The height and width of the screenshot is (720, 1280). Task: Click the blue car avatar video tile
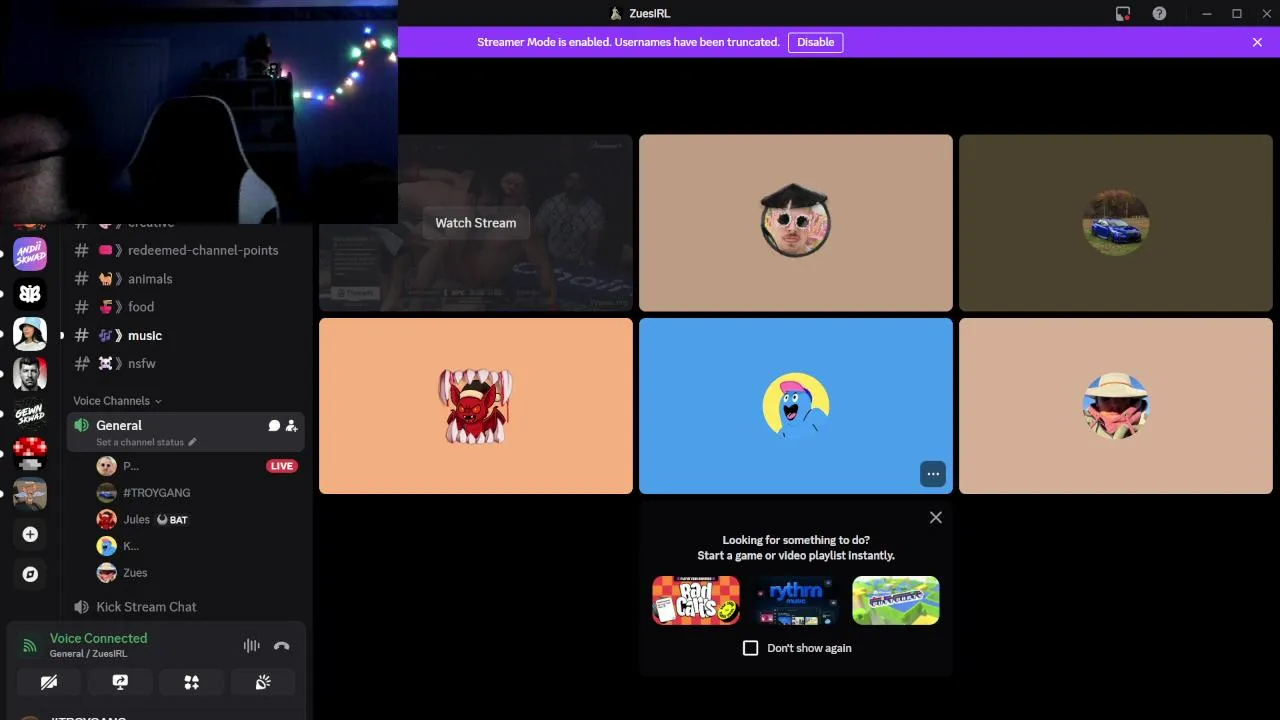pos(1116,223)
